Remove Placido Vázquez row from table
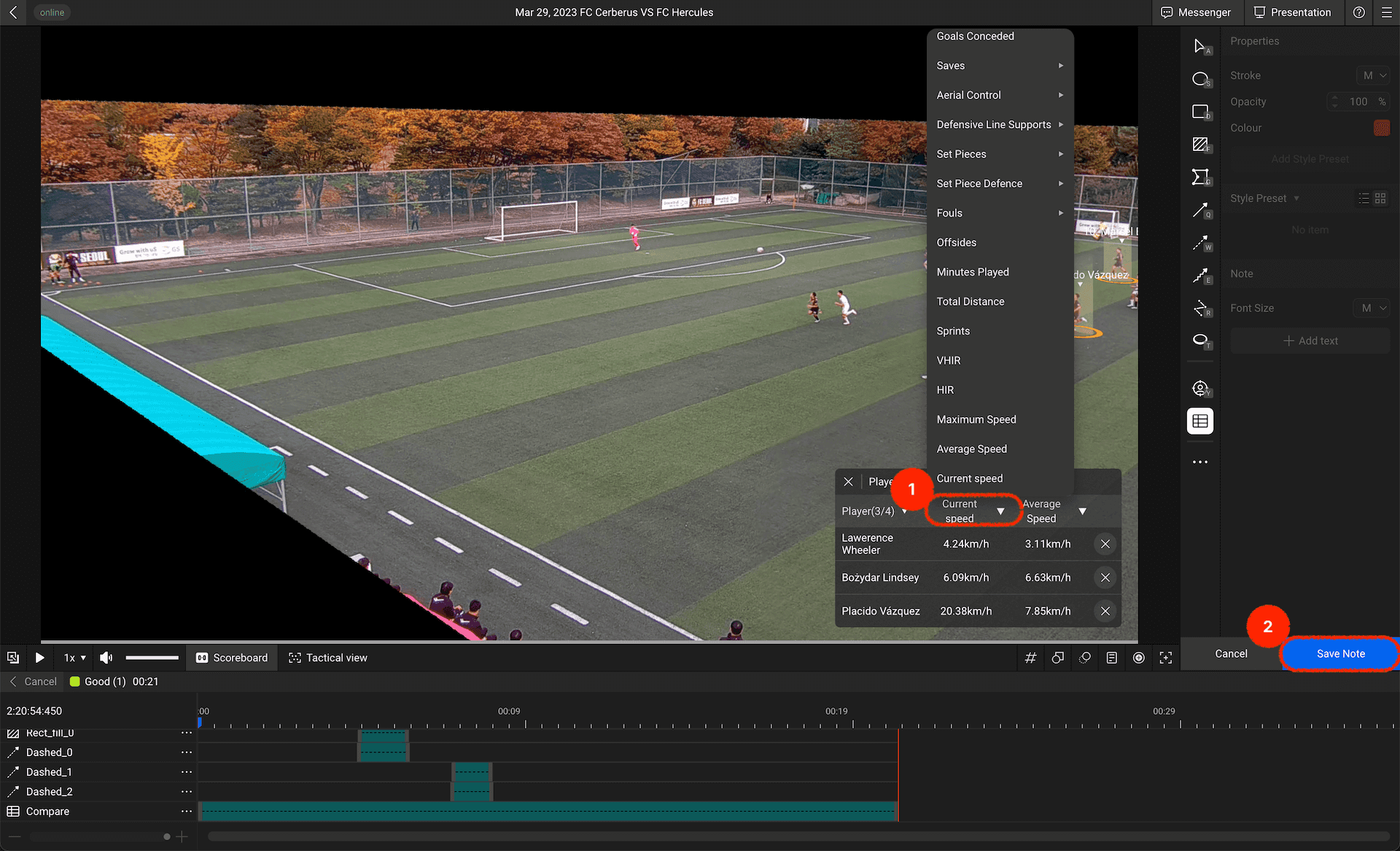Image resolution: width=1400 pixels, height=851 pixels. [x=1105, y=611]
